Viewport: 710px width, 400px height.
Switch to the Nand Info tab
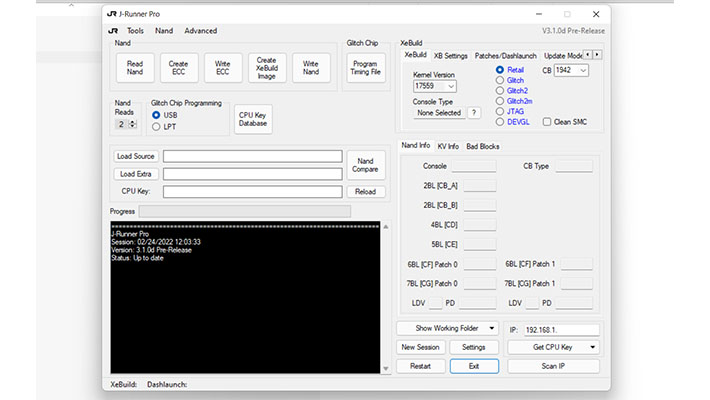[415, 145]
